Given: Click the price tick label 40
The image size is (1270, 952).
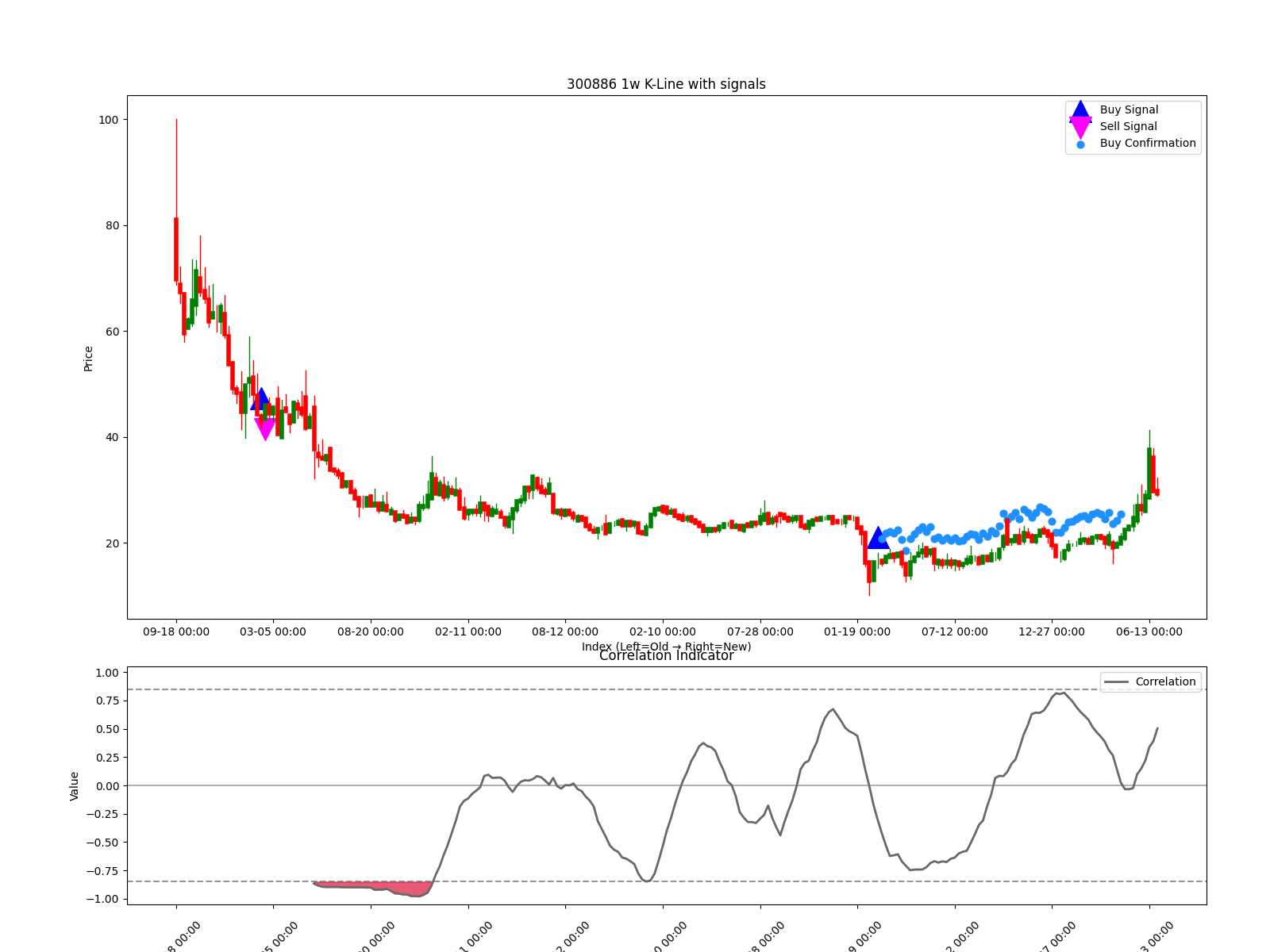Looking at the screenshot, I should (x=111, y=438).
